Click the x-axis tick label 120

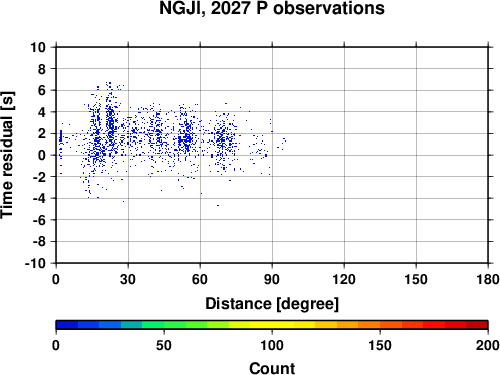point(344,279)
